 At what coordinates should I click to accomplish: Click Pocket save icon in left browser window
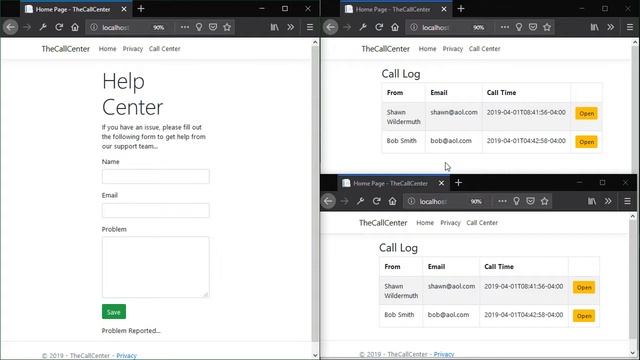tap(213, 27)
